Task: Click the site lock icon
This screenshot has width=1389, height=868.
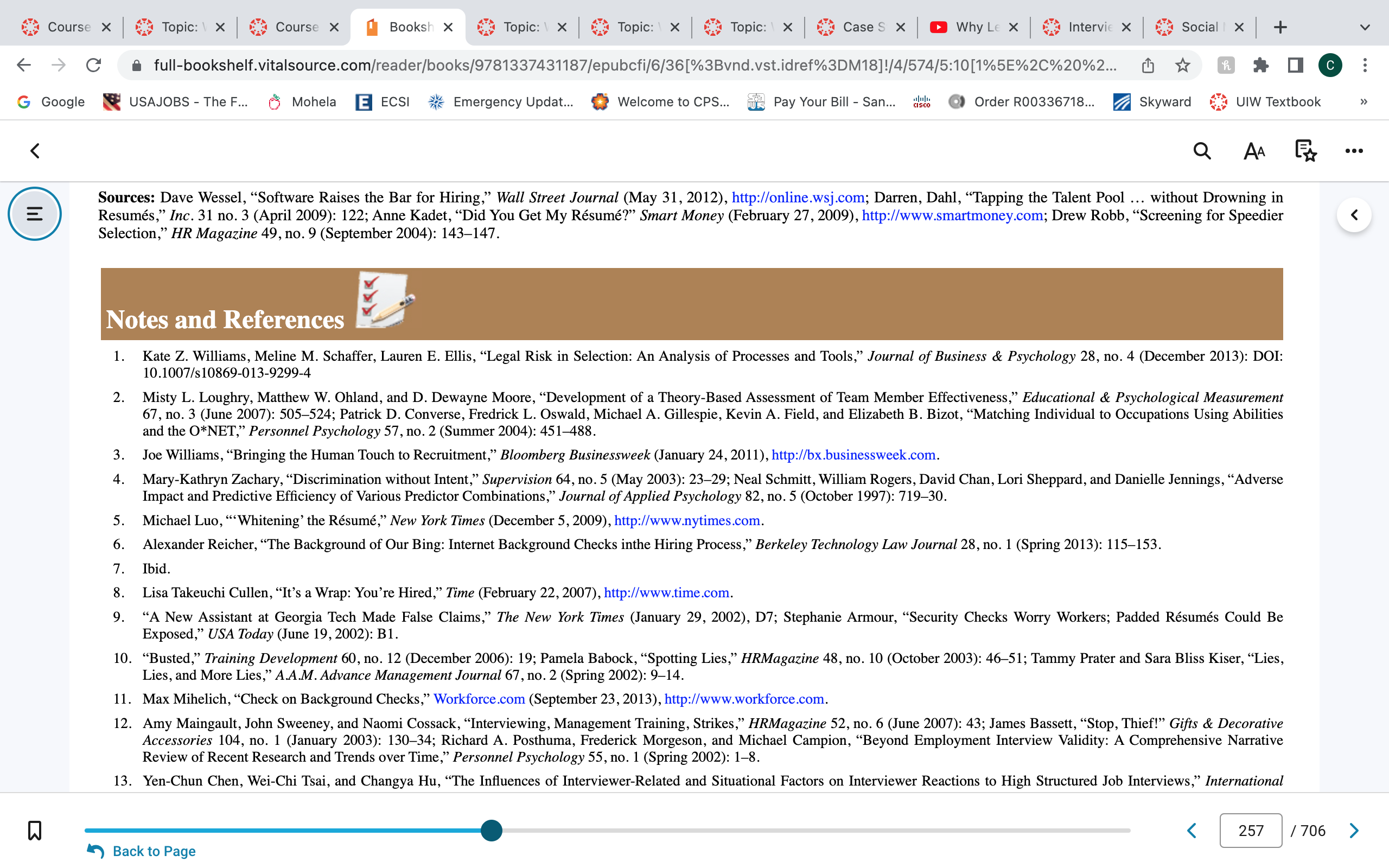Action: click(x=137, y=65)
